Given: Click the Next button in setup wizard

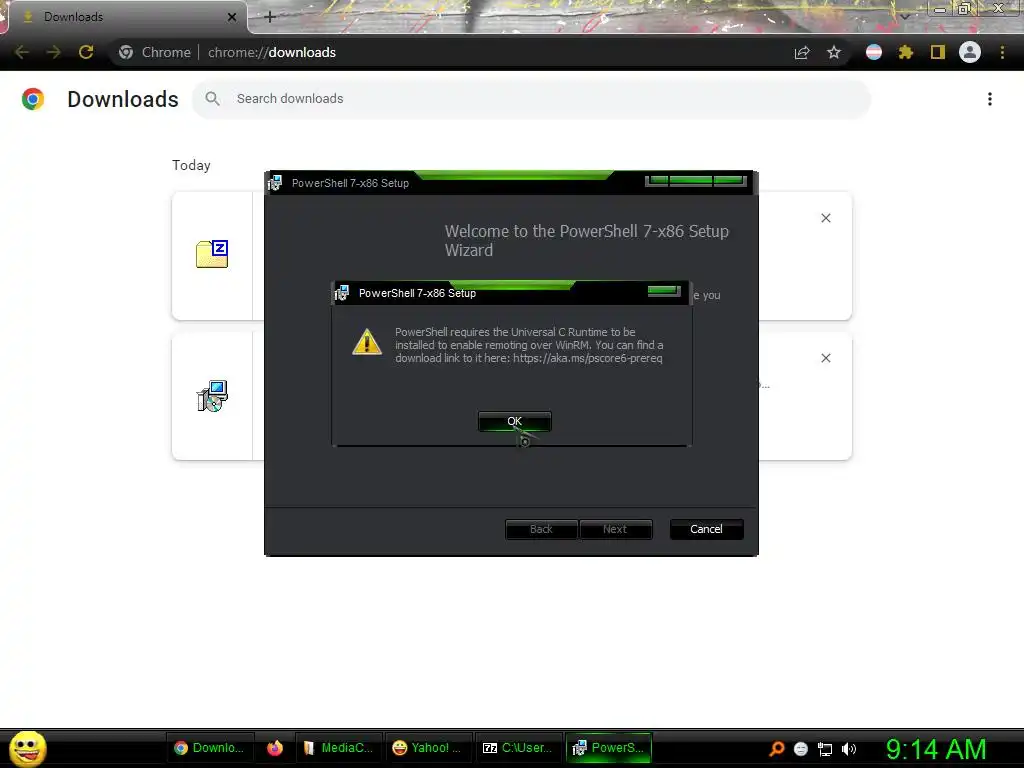Looking at the screenshot, I should tap(615, 529).
